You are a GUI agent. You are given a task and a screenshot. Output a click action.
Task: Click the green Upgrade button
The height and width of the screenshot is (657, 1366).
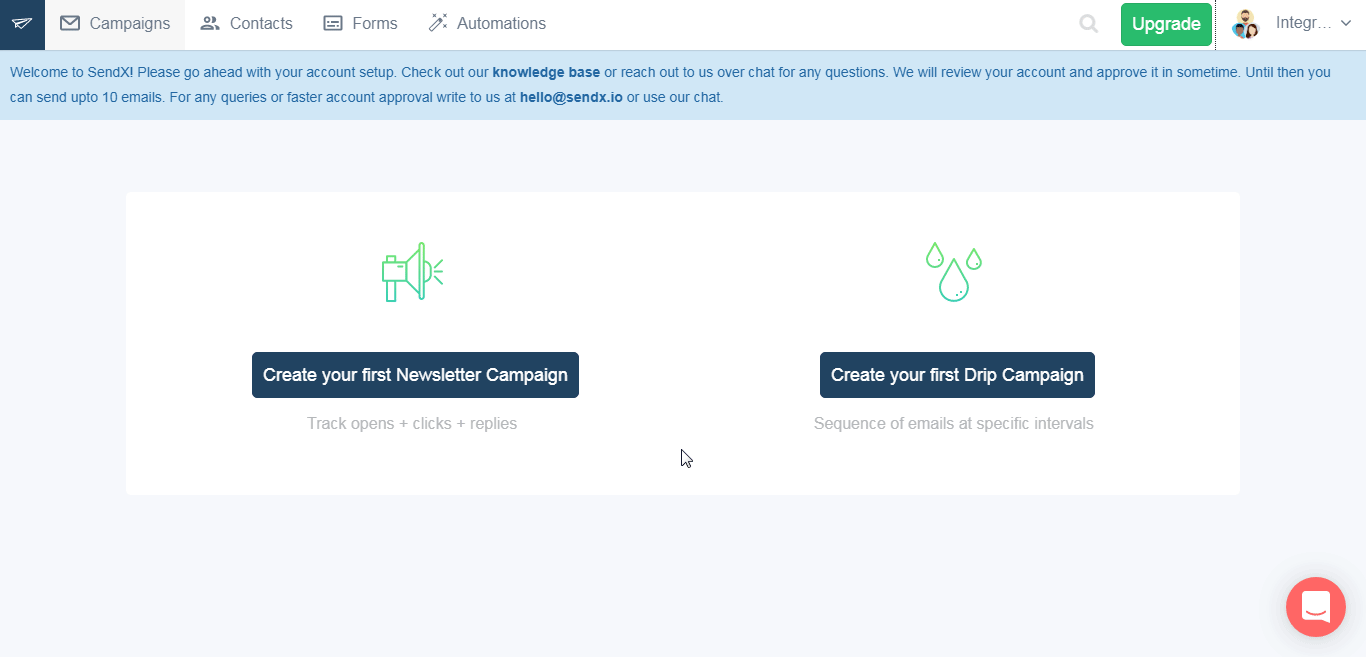(x=1166, y=24)
